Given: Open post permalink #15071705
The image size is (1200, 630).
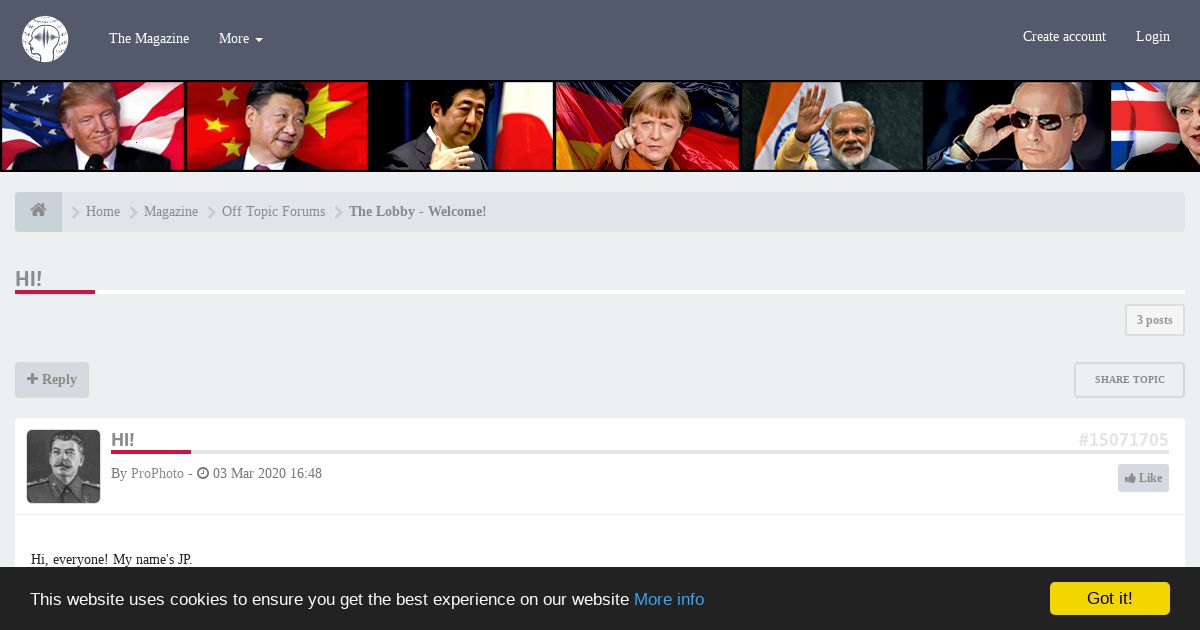Looking at the screenshot, I should [1123, 440].
